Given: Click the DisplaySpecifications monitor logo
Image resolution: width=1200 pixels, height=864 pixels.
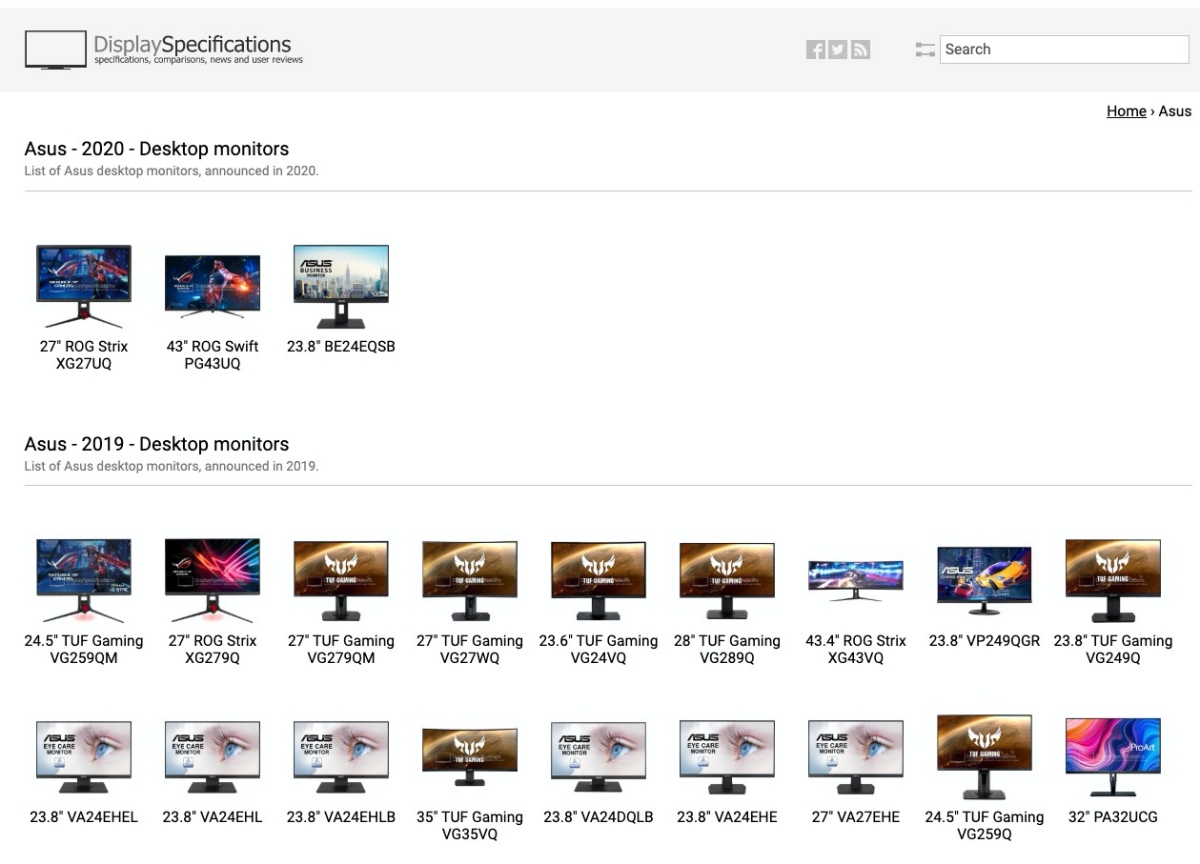Looking at the screenshot, I should pos(56,49).
